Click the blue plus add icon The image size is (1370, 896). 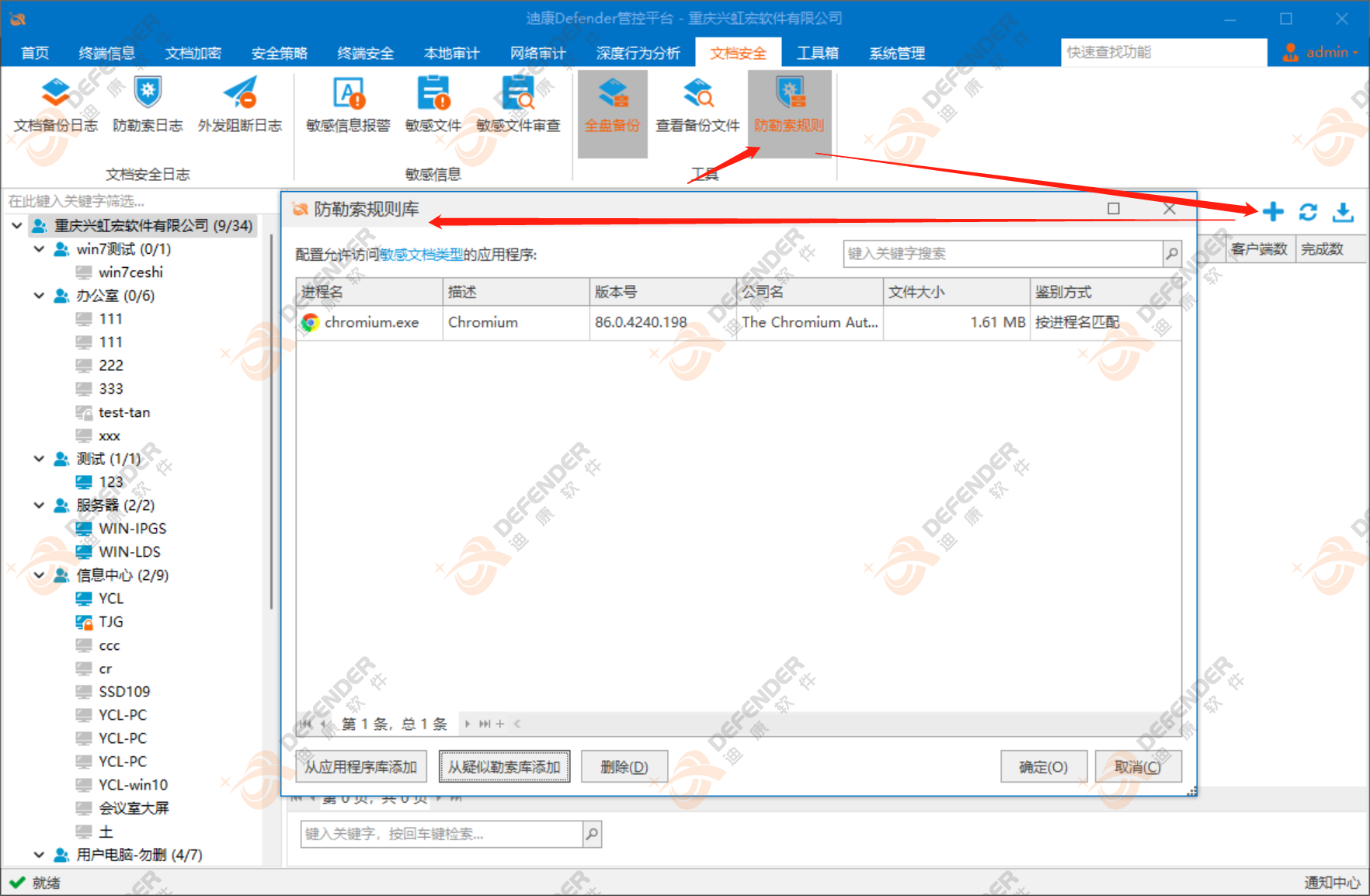[x=1273, y=211]
